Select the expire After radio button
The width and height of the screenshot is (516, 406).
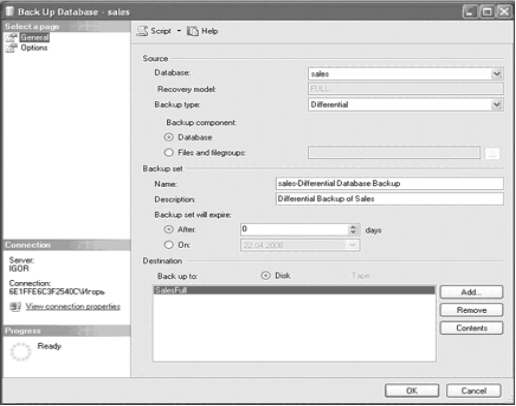(169, 229)
